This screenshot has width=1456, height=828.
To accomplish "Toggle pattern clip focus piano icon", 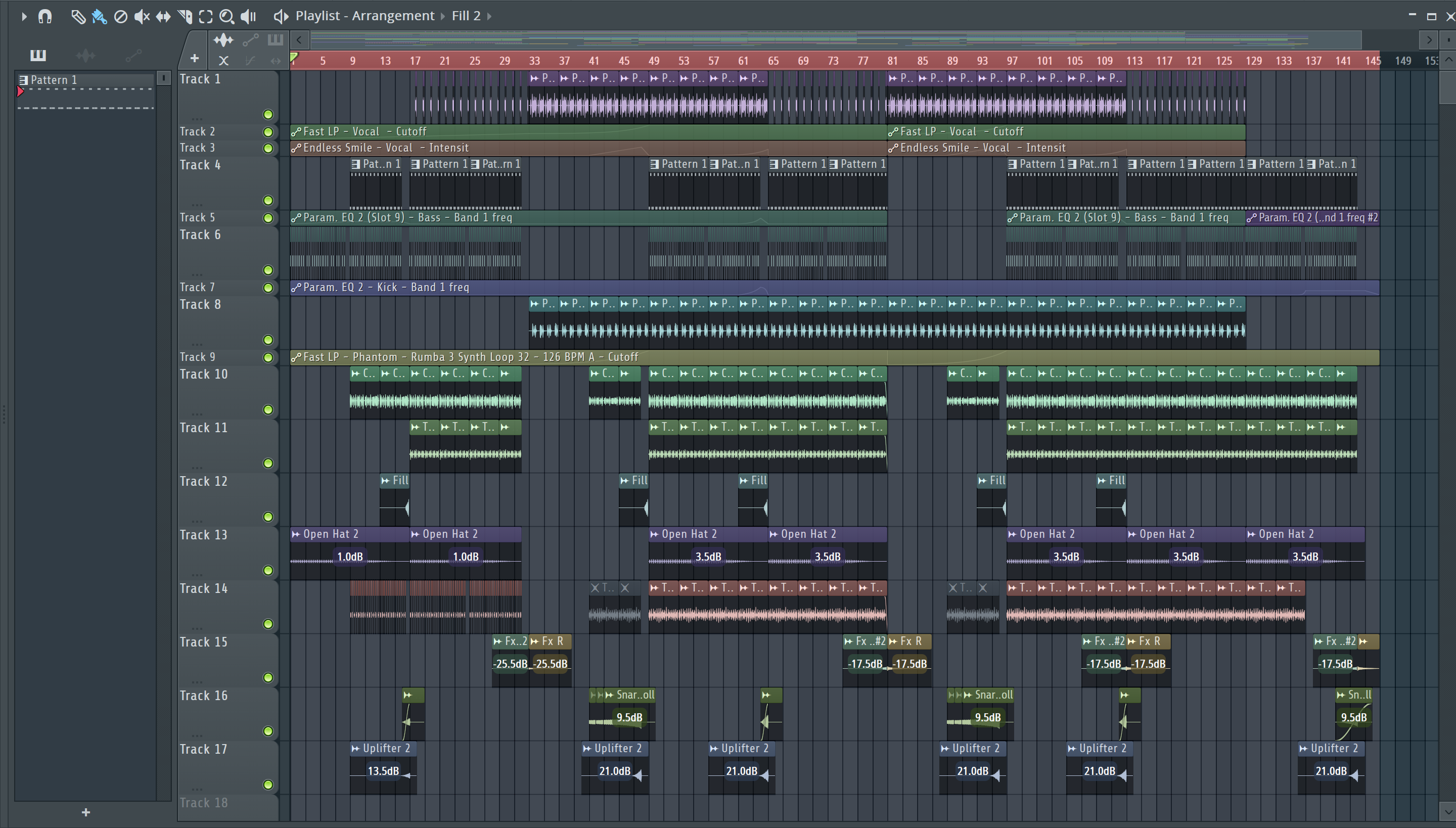I will (x=275, y=40).
